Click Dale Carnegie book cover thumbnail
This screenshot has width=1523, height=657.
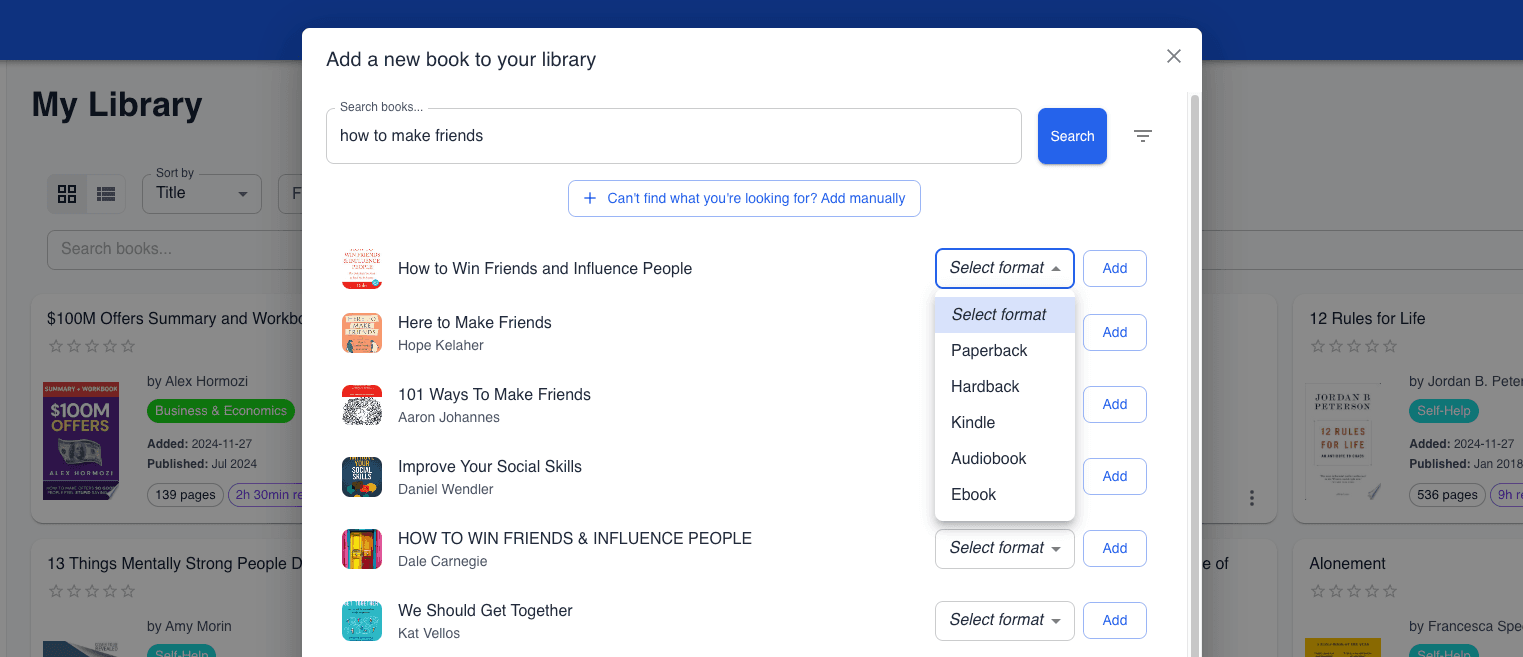[362, 549]
